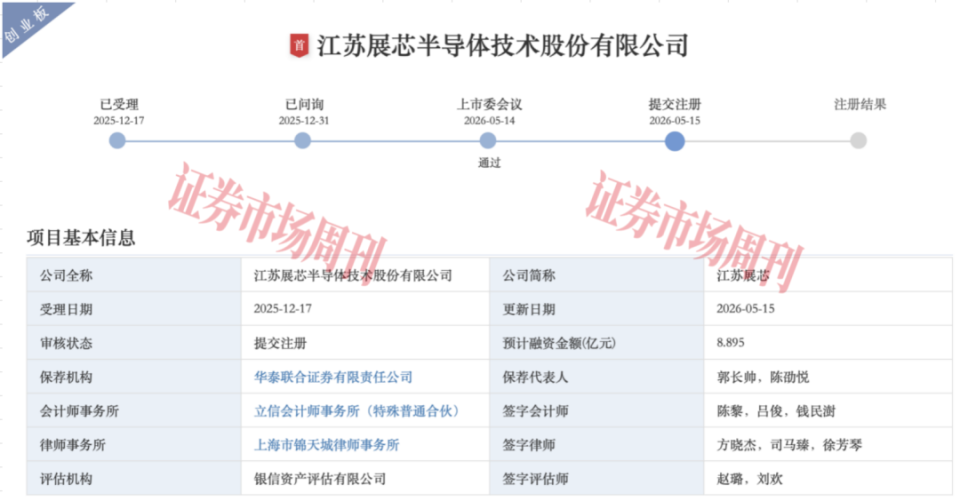Click the 保荐代表人 label cell
The image size is (960, 501).
coord(597,377)
